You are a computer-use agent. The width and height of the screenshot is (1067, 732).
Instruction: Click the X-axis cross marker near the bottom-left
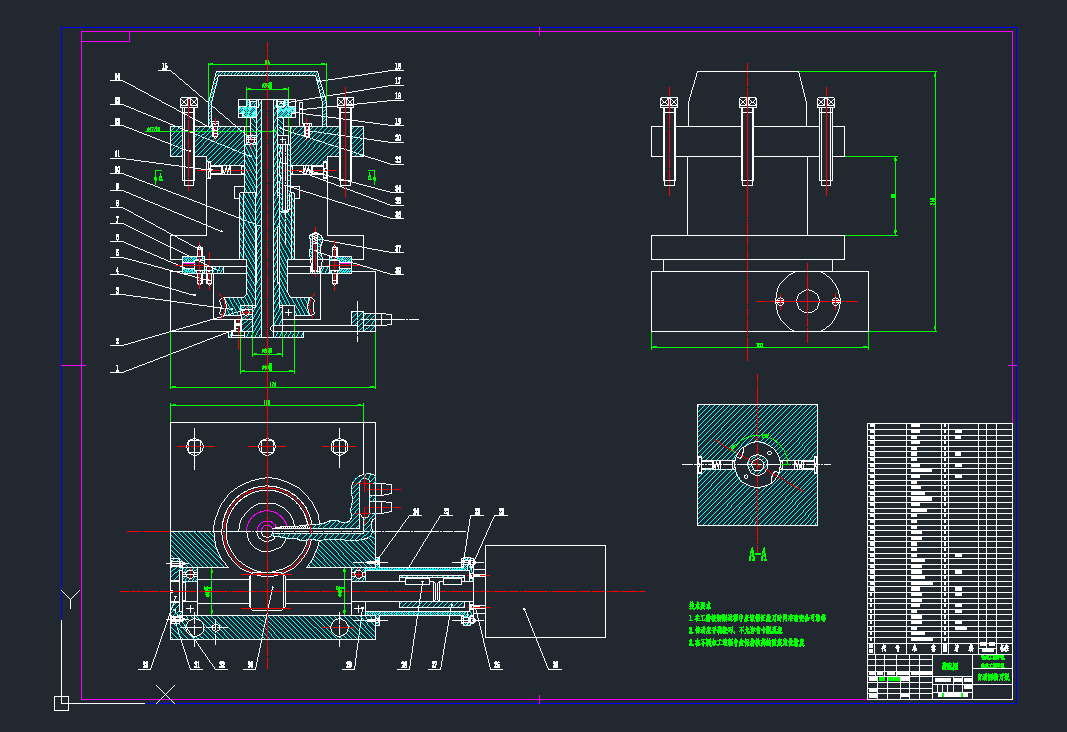pyautogui.click(x=165, y=692)
